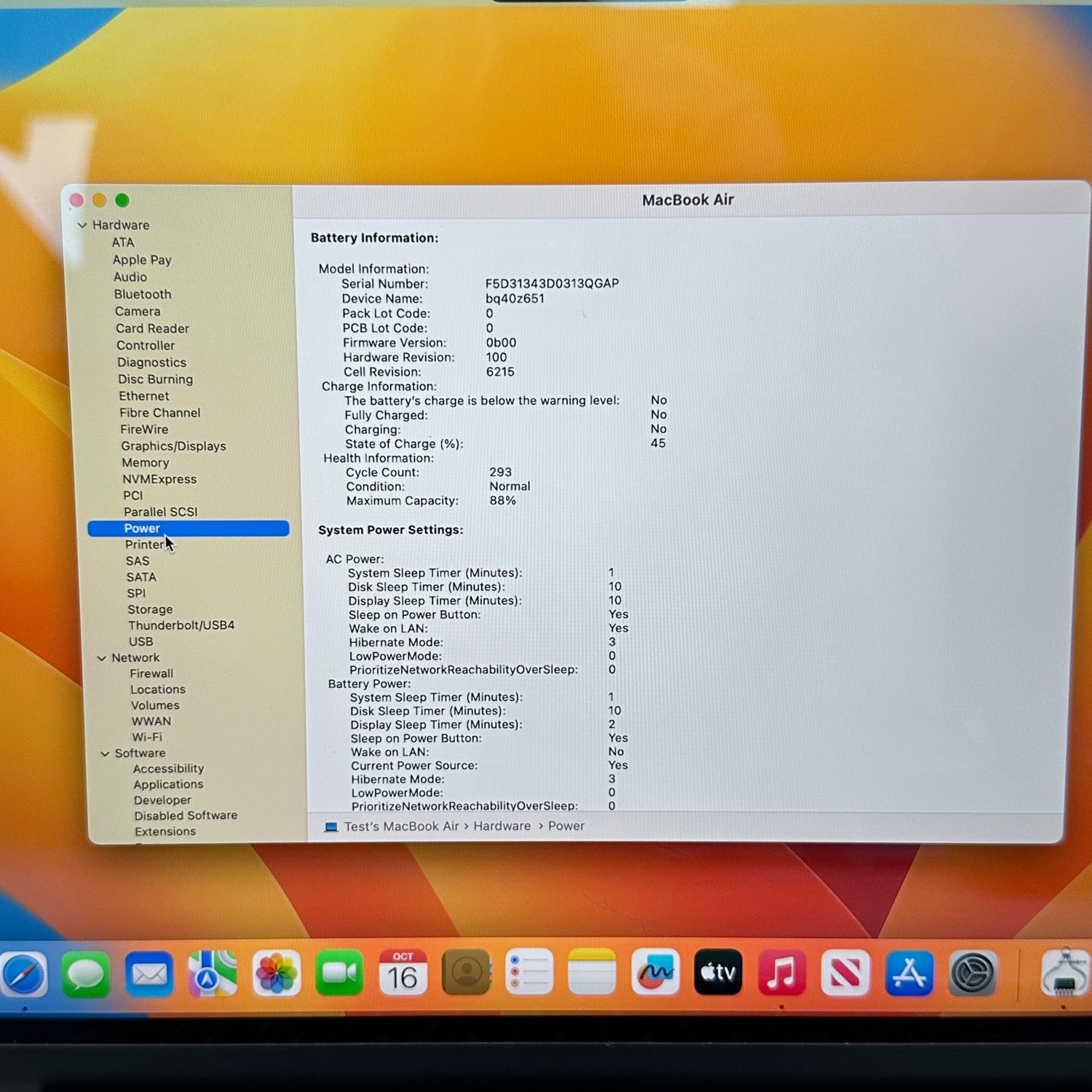1092x1092 pixels.
Task: Open the Music app icon
Action: [x=781, y=973]
